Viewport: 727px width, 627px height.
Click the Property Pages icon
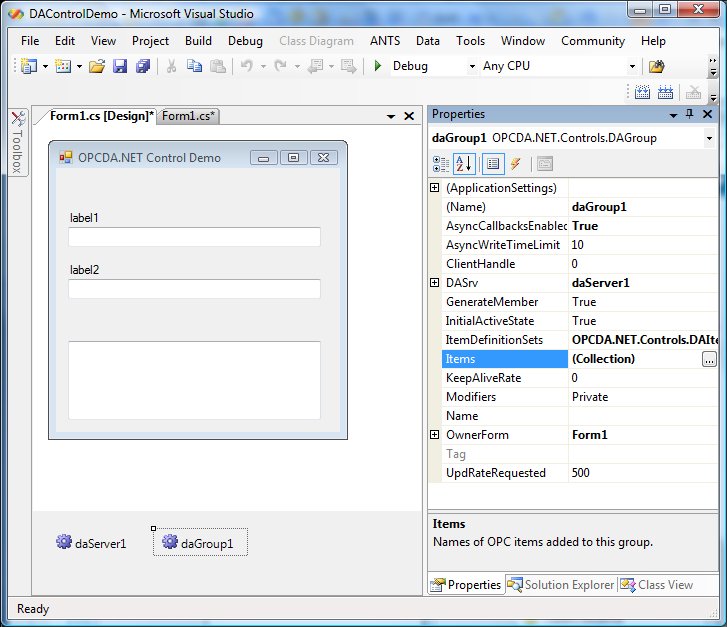545,164
